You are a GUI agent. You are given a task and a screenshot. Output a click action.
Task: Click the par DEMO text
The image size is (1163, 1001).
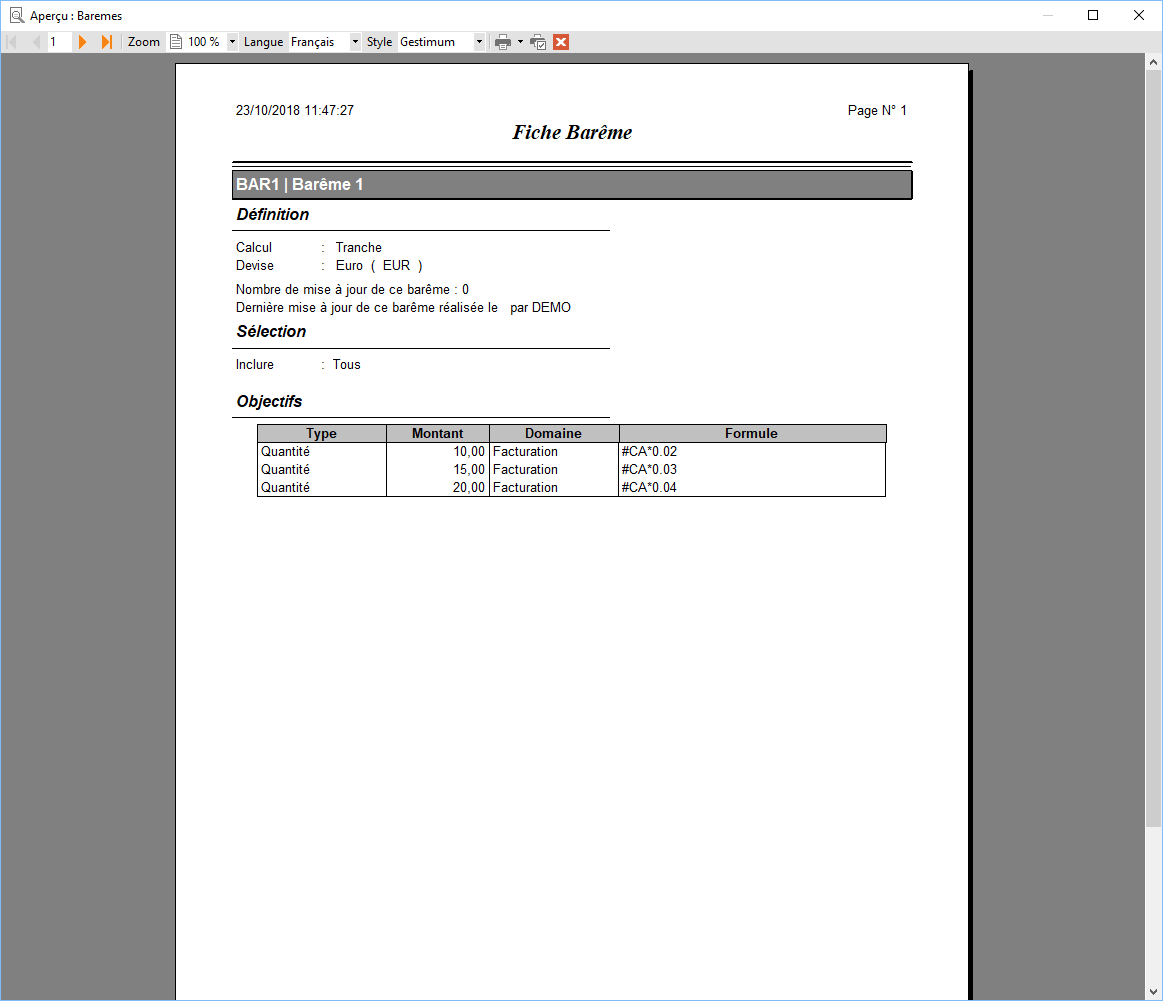(540, 308)
